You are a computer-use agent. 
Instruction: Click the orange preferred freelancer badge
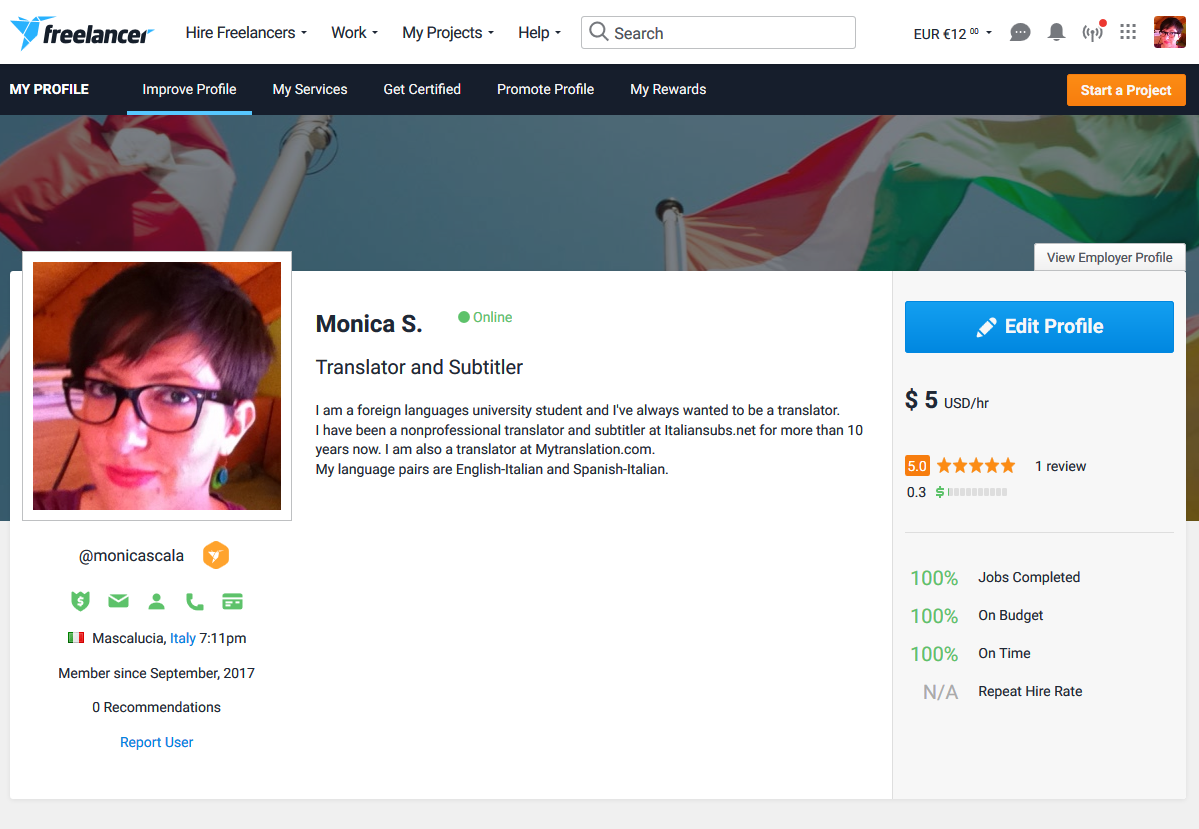click(x=216, y=555)
